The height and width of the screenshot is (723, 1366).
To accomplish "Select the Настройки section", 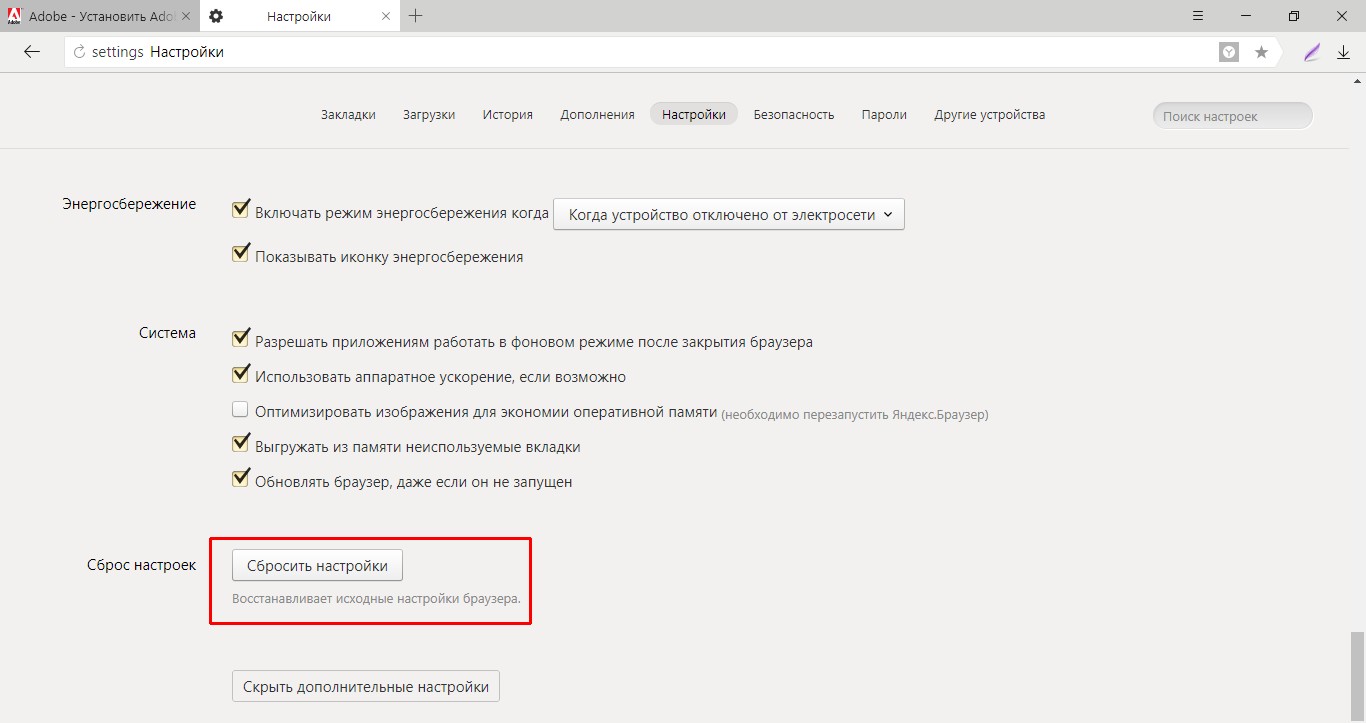I will [x=694, y=115].
